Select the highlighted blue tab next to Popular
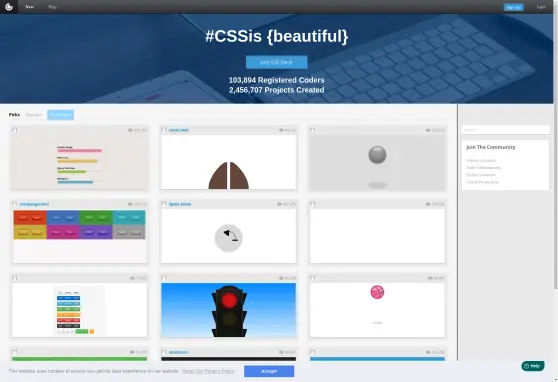Viewport: 558px width, 382px height. click(x=60, y=115)
